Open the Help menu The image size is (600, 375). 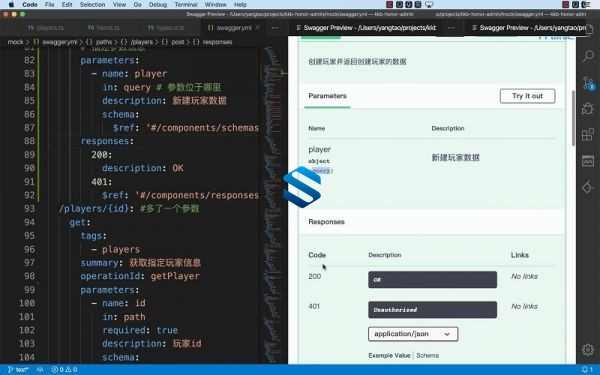(240, 5)
